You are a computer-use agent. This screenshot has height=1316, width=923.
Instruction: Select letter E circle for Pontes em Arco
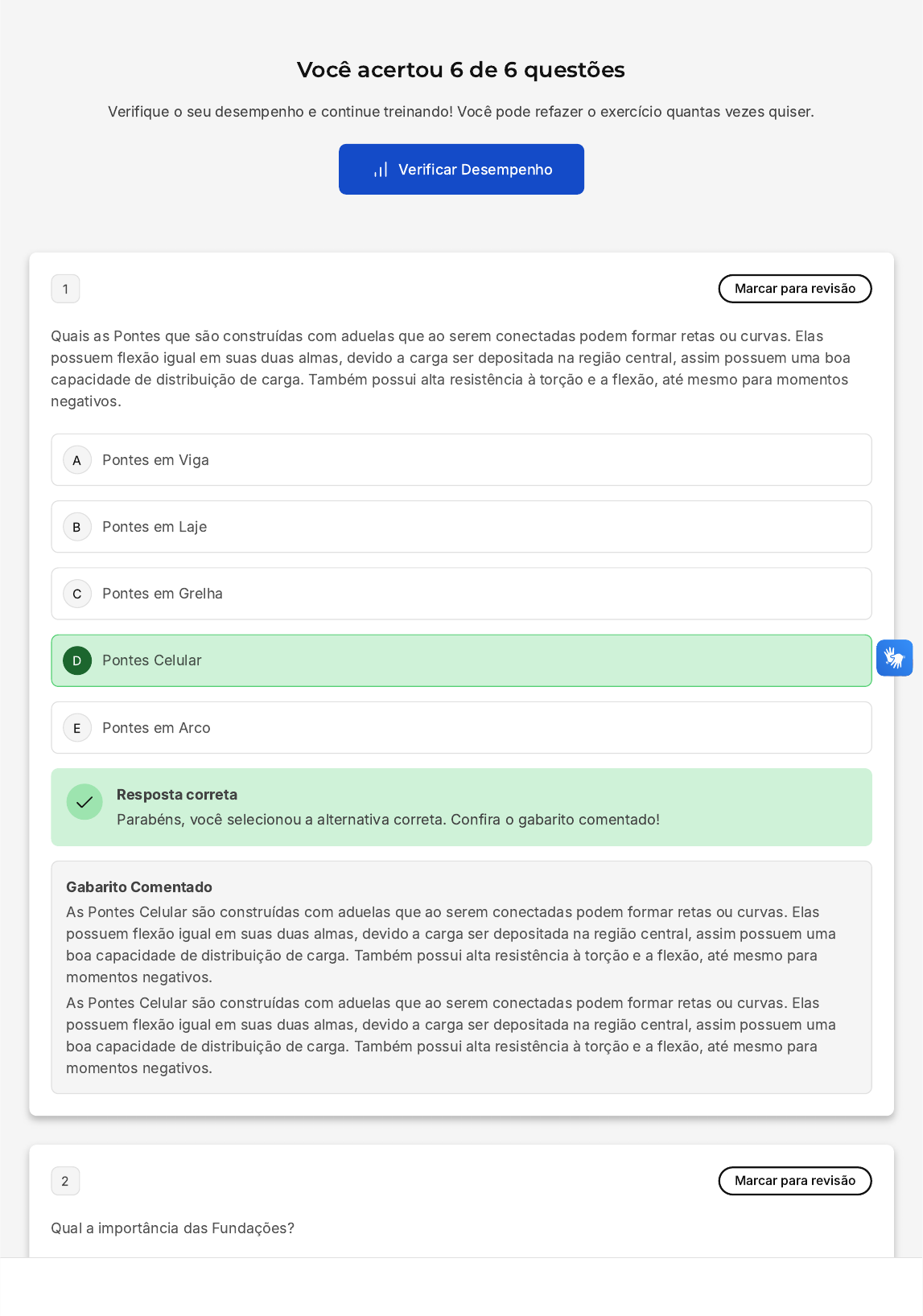pos(77,728)
